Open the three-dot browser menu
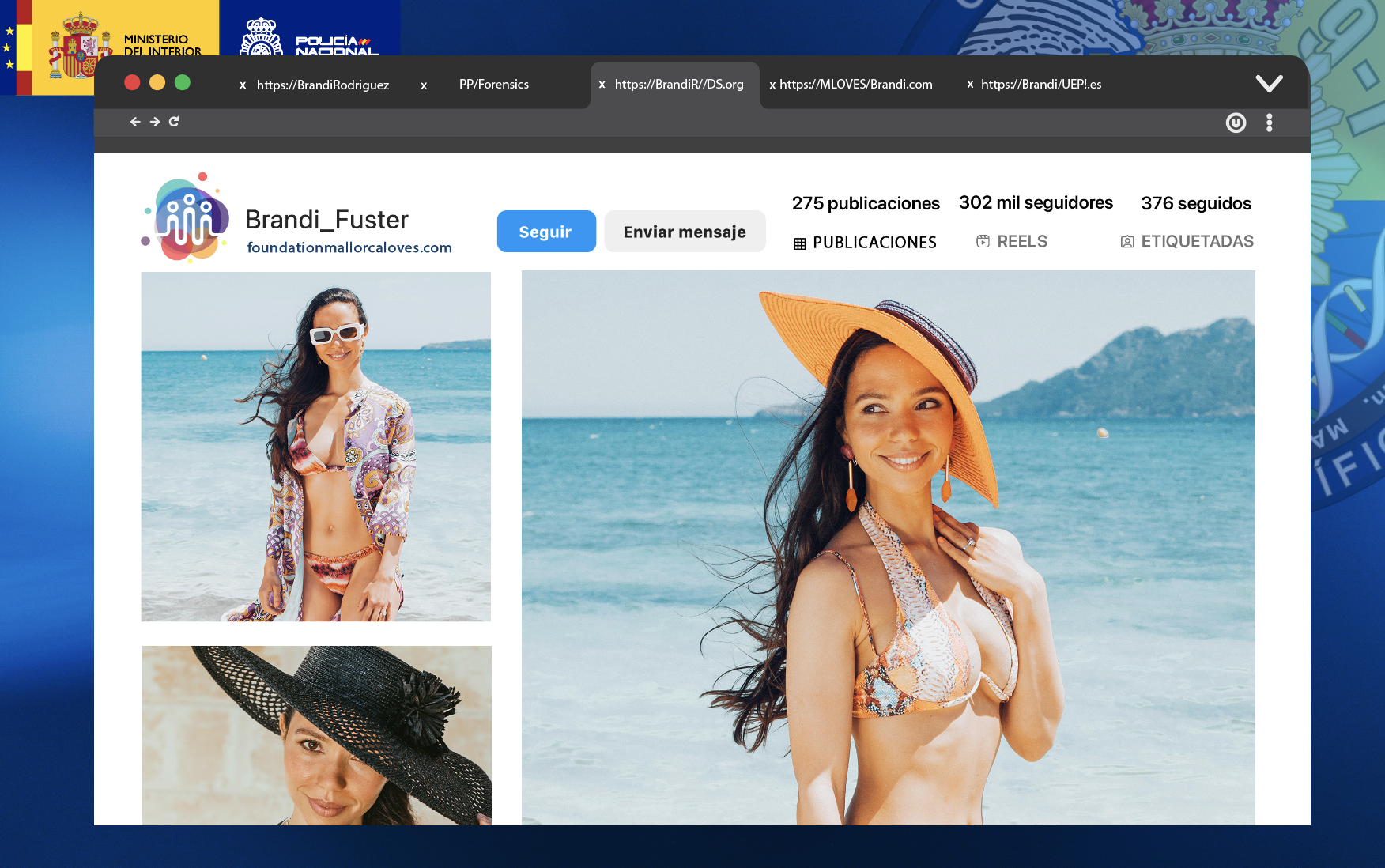The image size is (1385, 868). (x=1270, y=123)
